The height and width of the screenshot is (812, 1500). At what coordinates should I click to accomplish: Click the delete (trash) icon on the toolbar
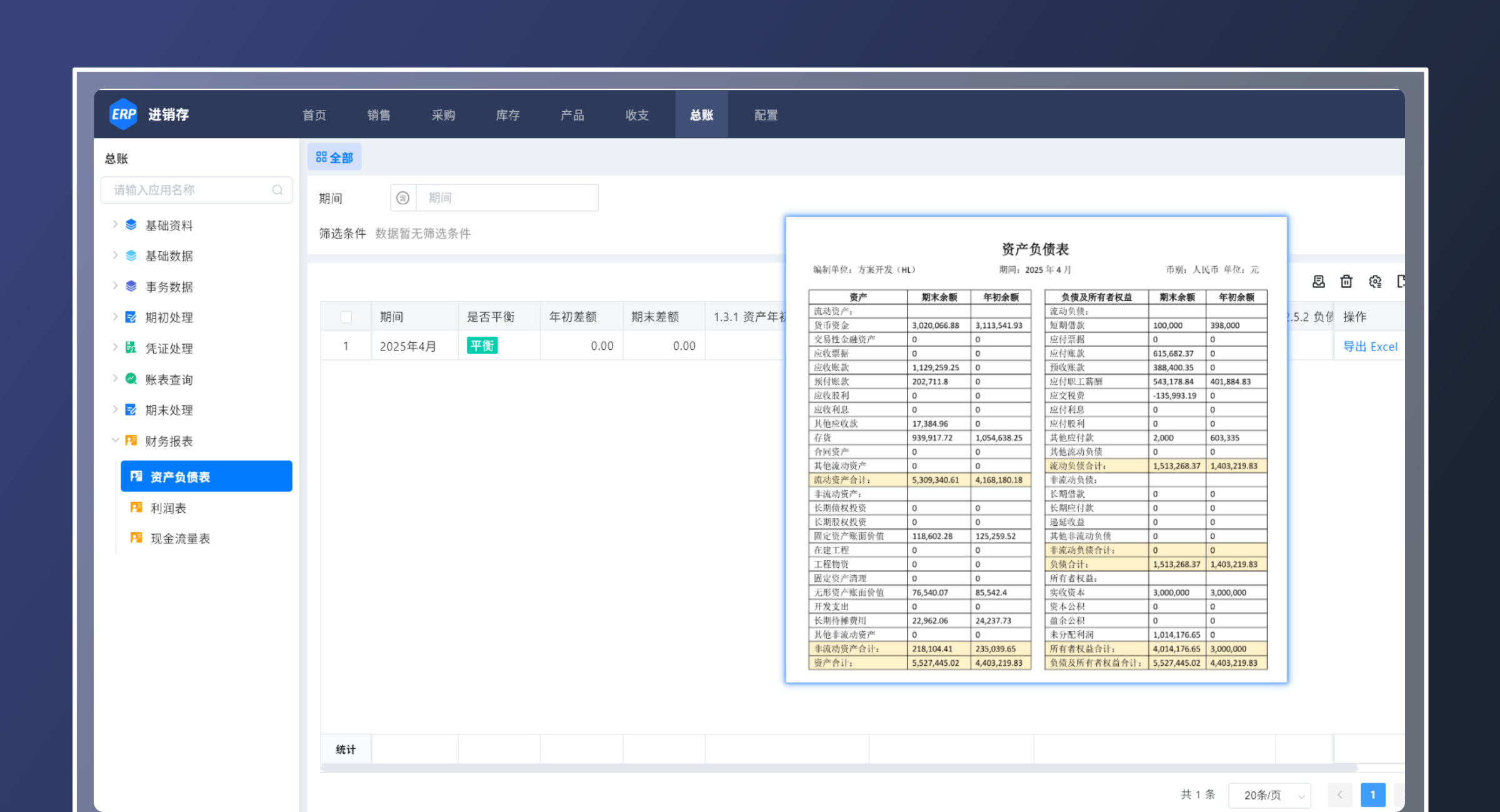click(1346, 282)
